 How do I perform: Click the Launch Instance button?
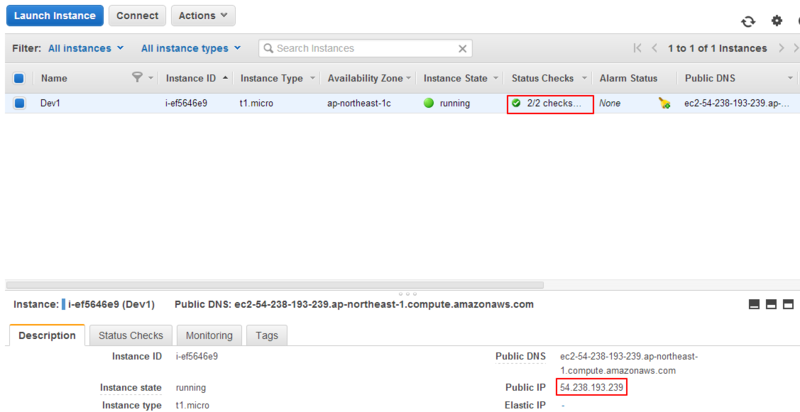click(x=55, y=16)
